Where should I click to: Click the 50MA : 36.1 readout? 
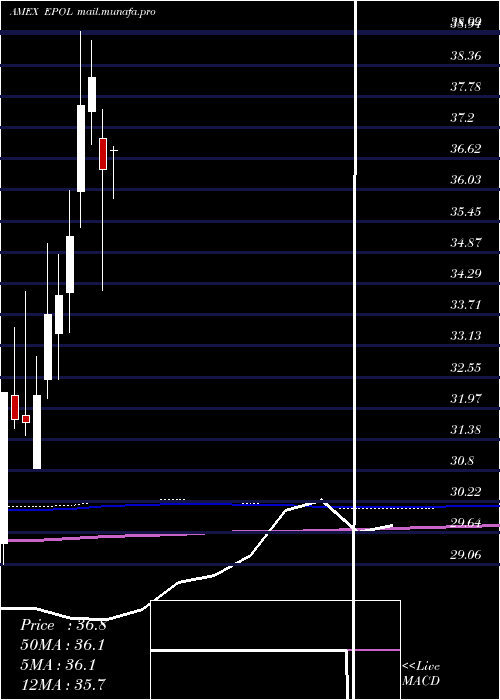(x=63, y=645)
